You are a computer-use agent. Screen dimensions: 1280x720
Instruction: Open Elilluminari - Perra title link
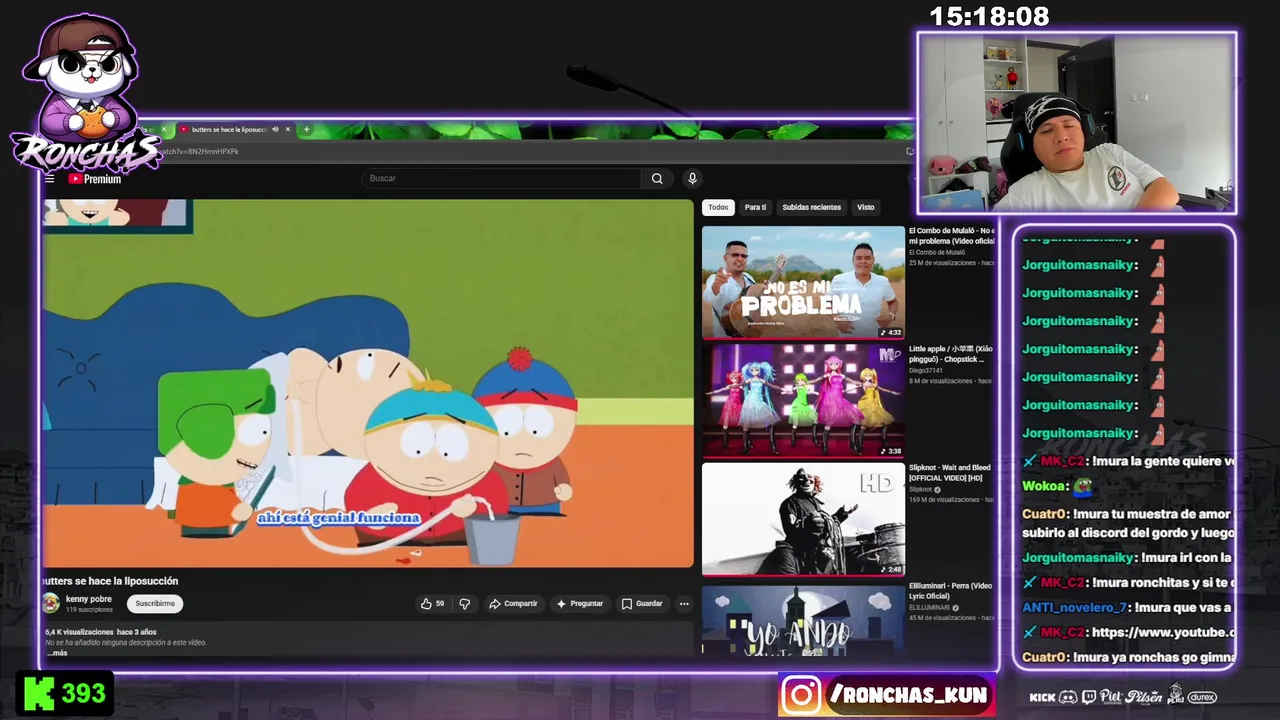950,591
